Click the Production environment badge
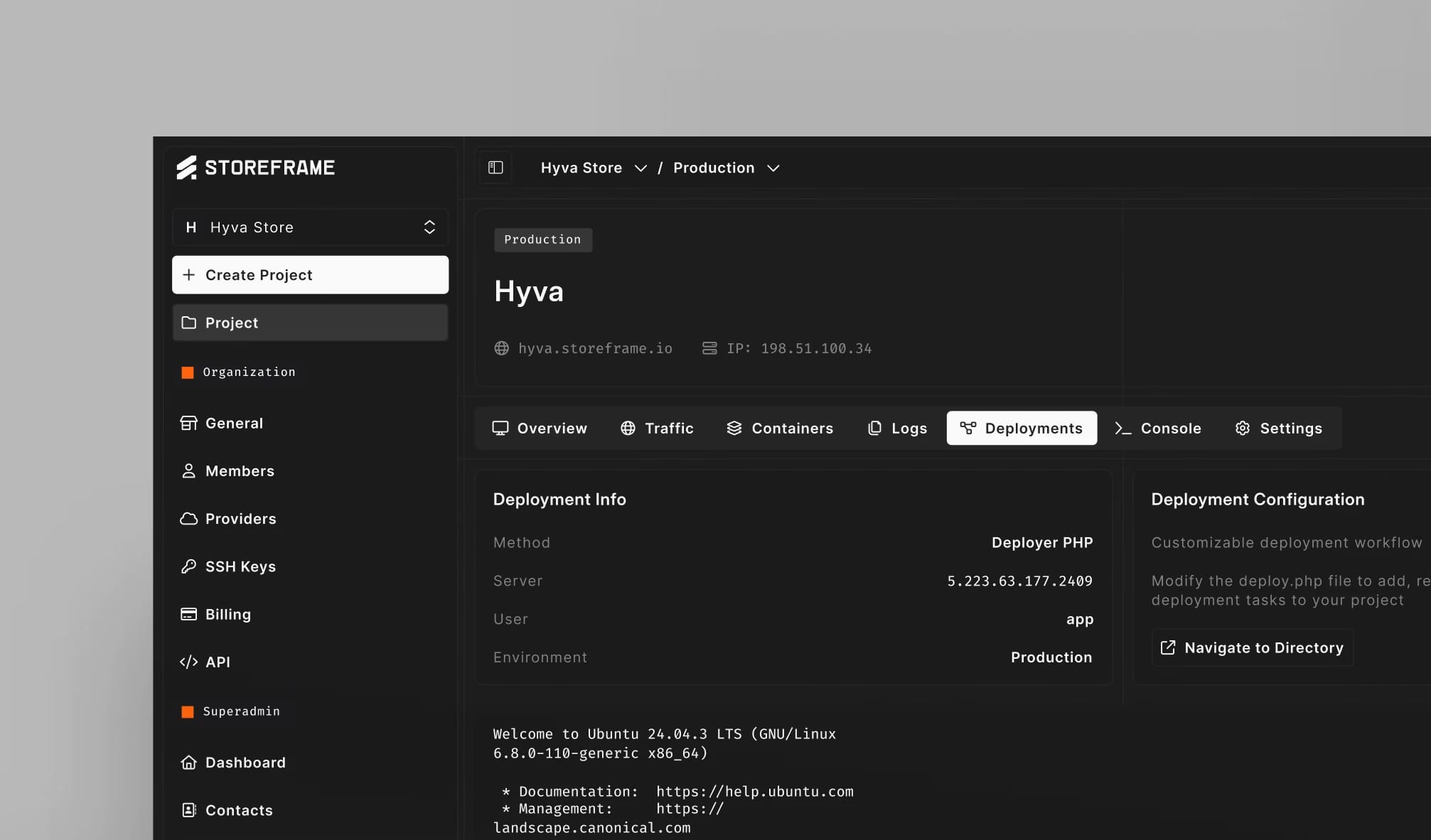This screenshot has height=840, width=1431. tap(542, 239)
